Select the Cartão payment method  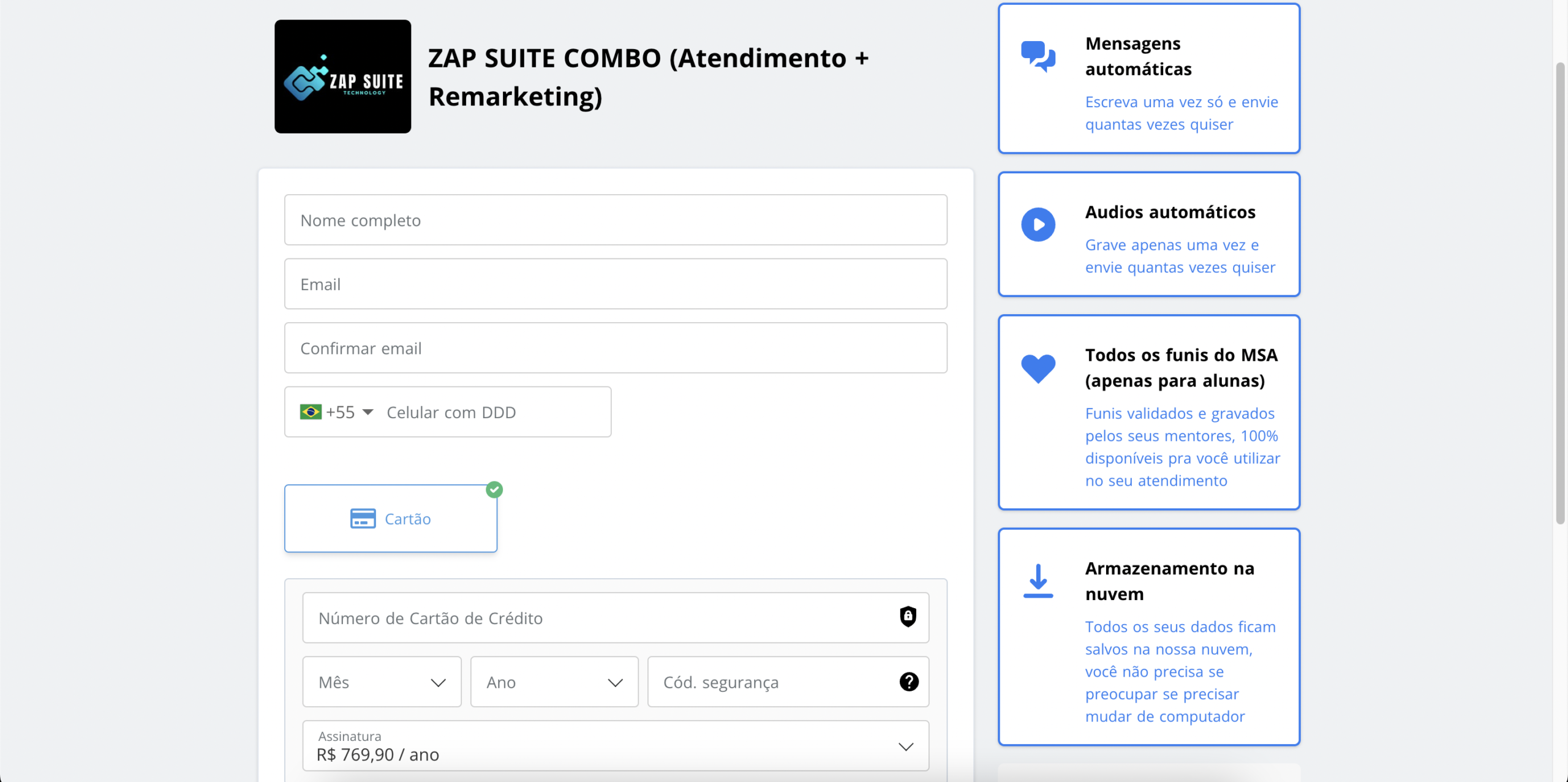click(391, 519)
